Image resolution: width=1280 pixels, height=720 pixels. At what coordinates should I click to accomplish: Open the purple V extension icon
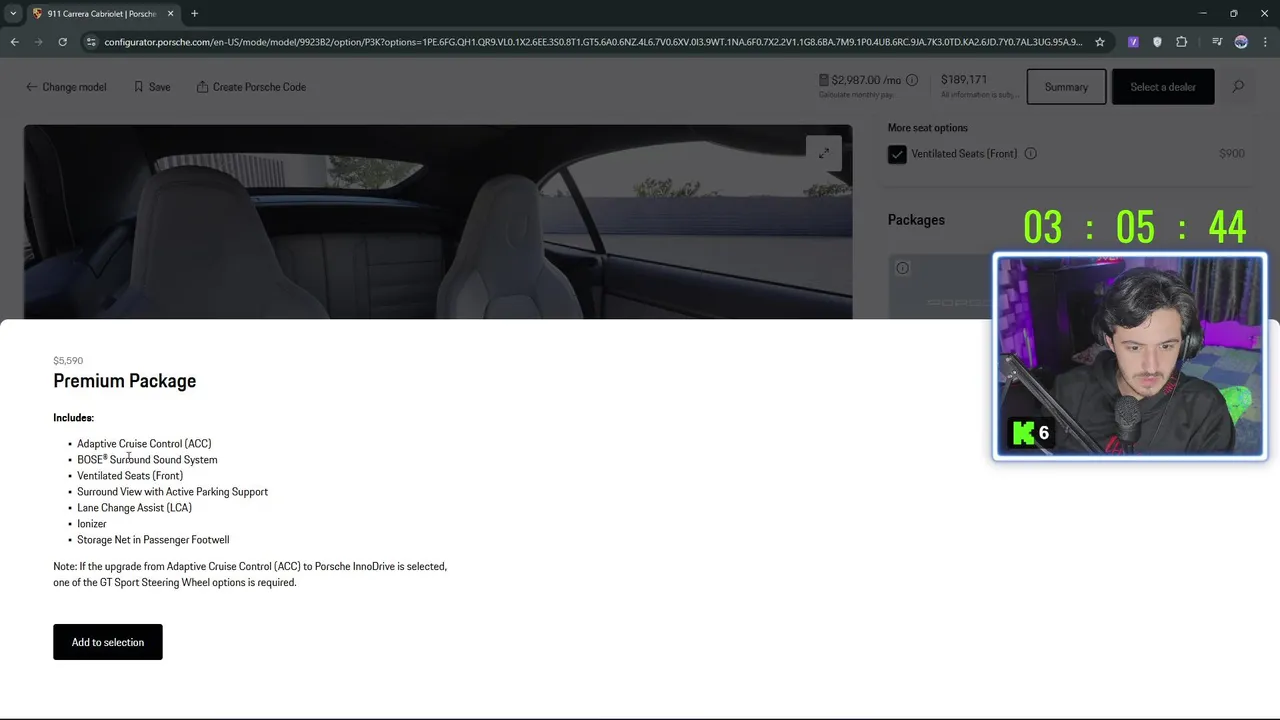coord(1133,42)
